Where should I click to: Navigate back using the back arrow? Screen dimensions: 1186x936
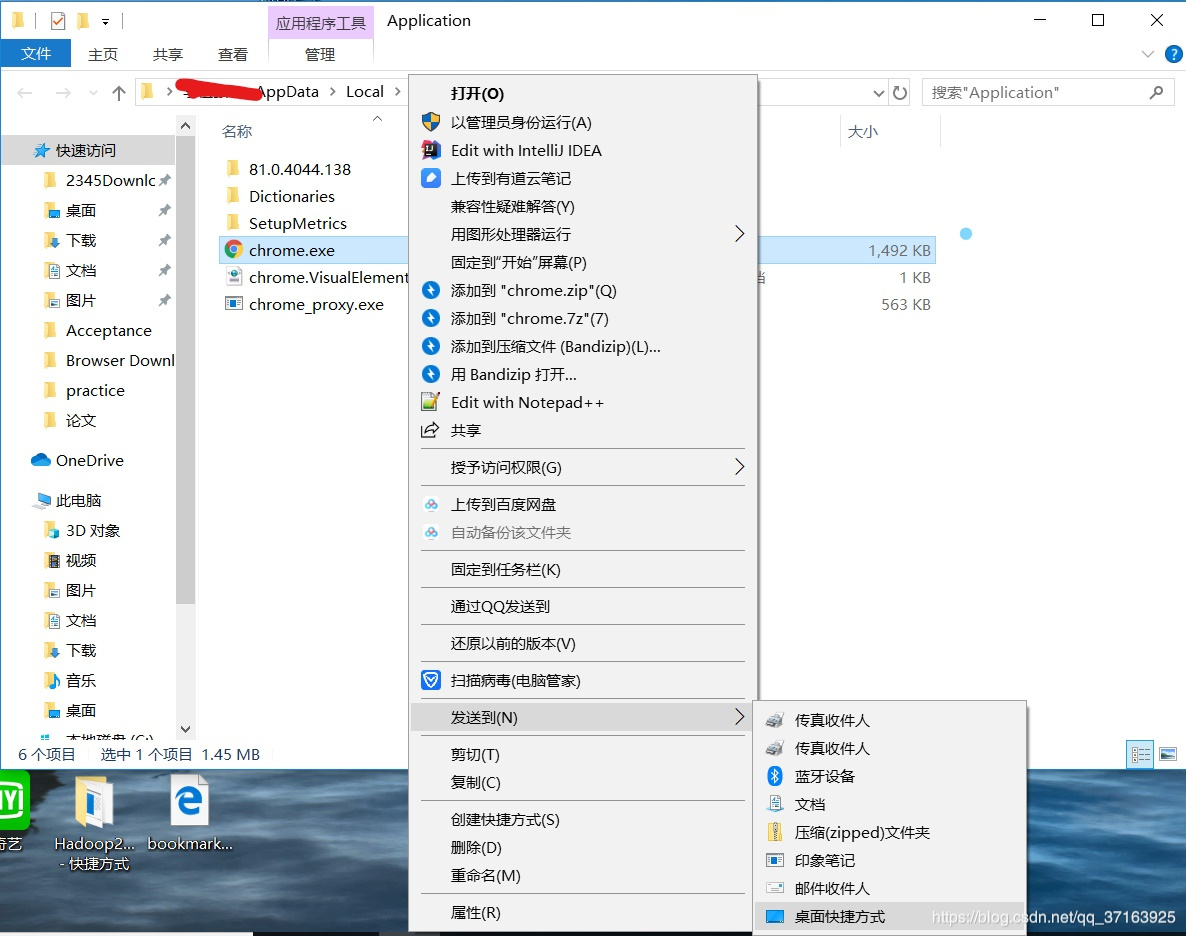(x=24, y=92)
